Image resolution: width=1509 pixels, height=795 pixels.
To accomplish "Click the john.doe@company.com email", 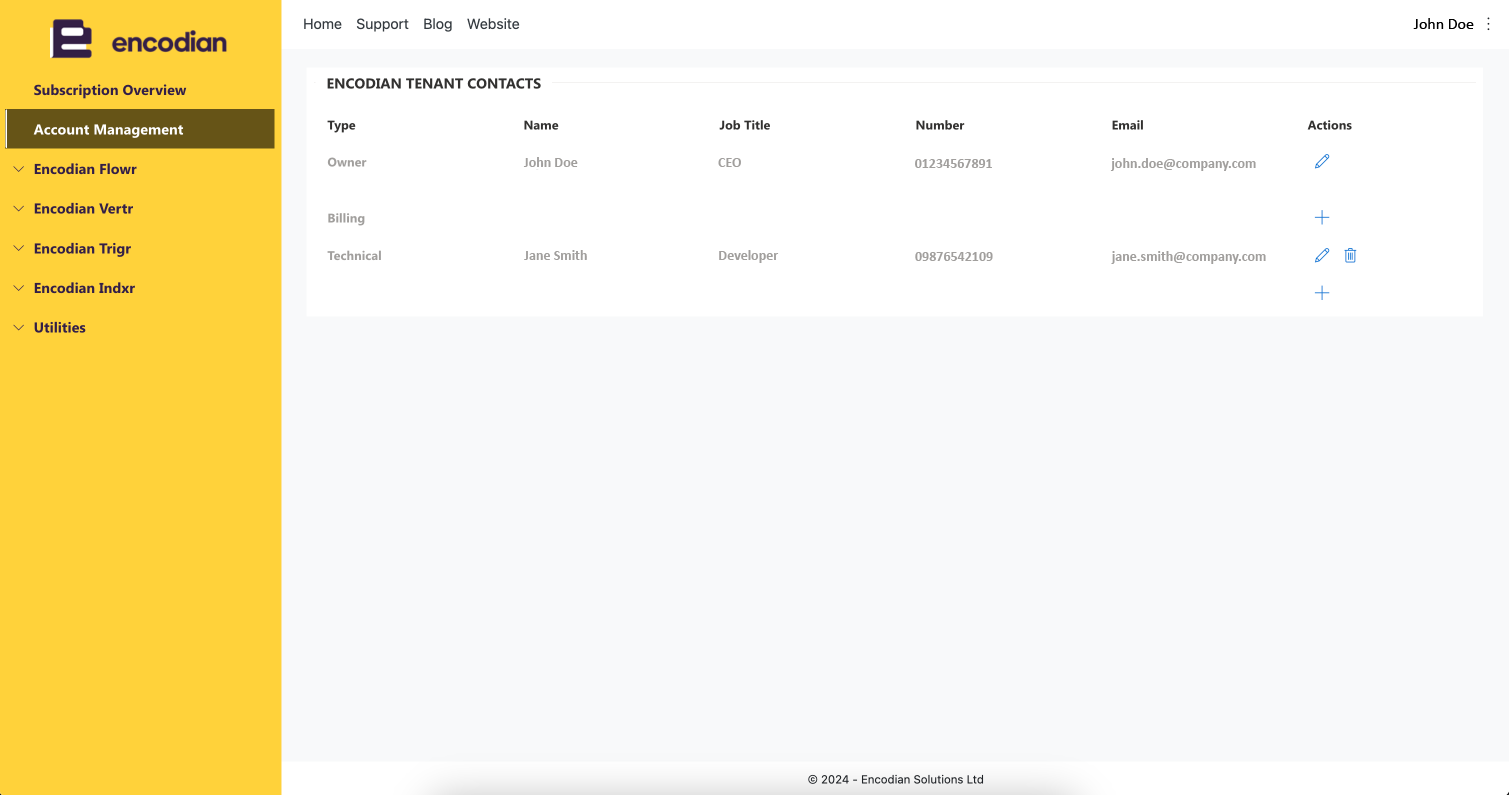I will coord(1183,163).
